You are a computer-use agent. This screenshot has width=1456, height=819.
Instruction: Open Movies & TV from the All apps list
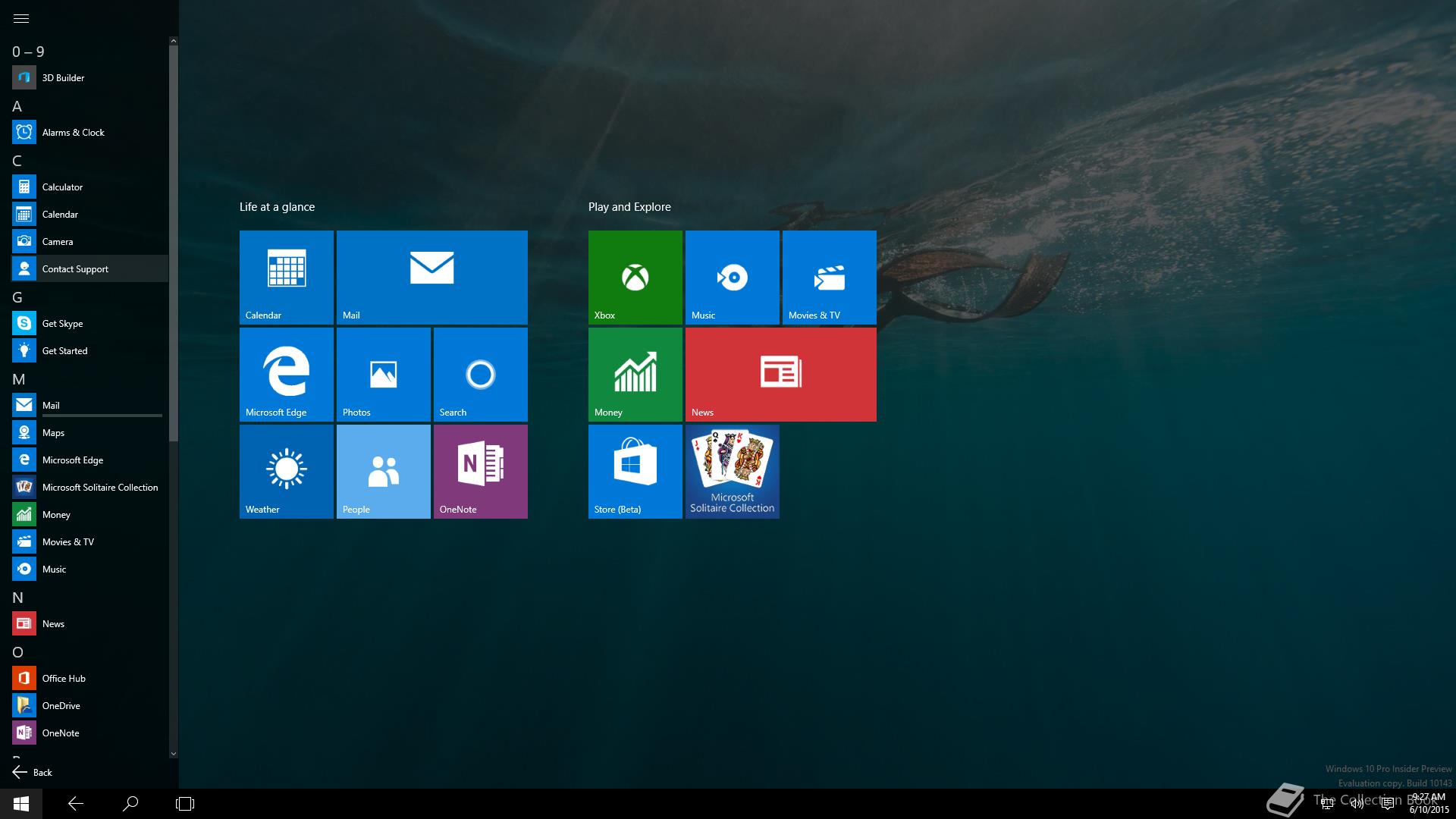[89, 541]
